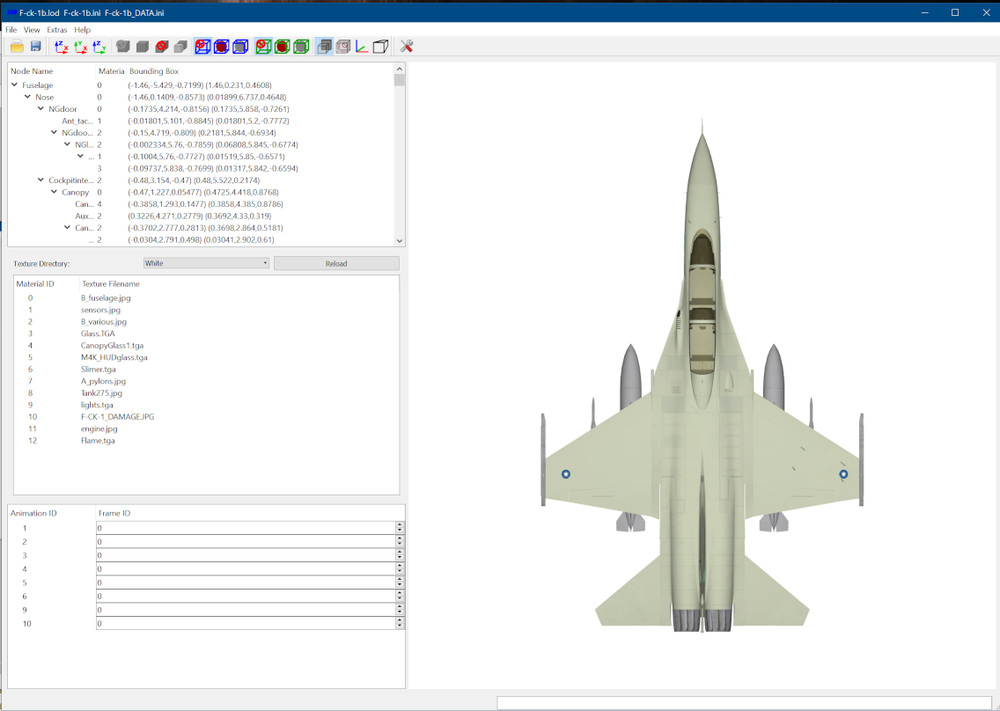This screenshot has height=711, width=1000.
Task: Select the Tank275.jpg texture row
Action: click(207, 393)
